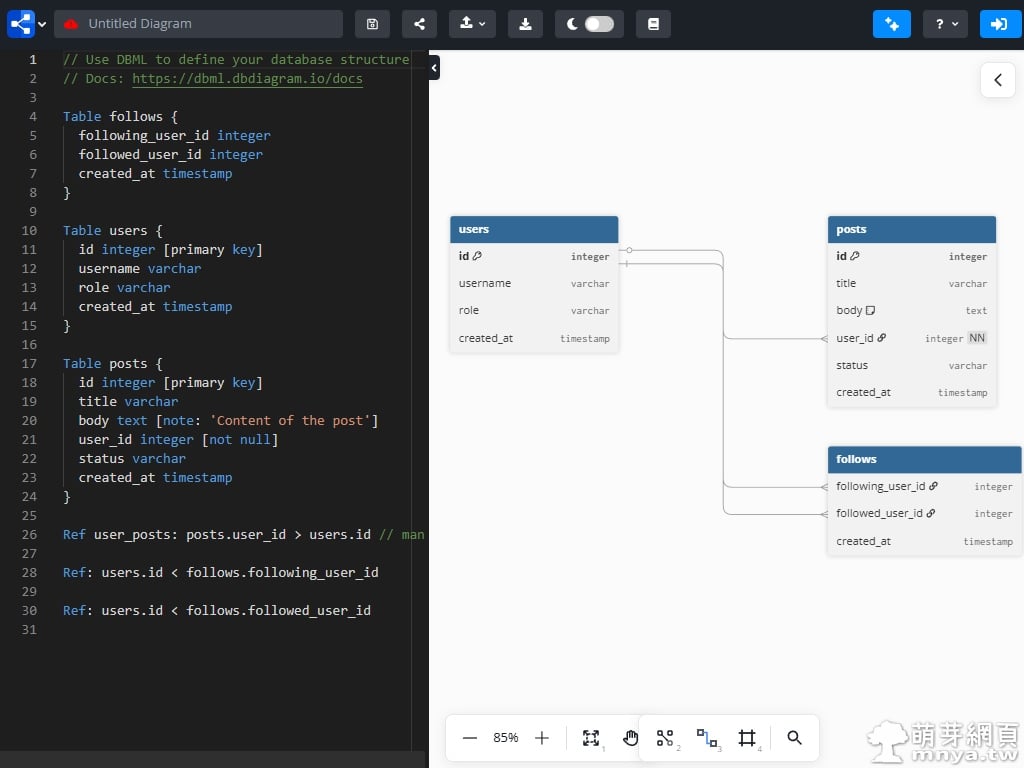
Task: Click the sign-in arrow icon
Action: tap(1000, 24)
